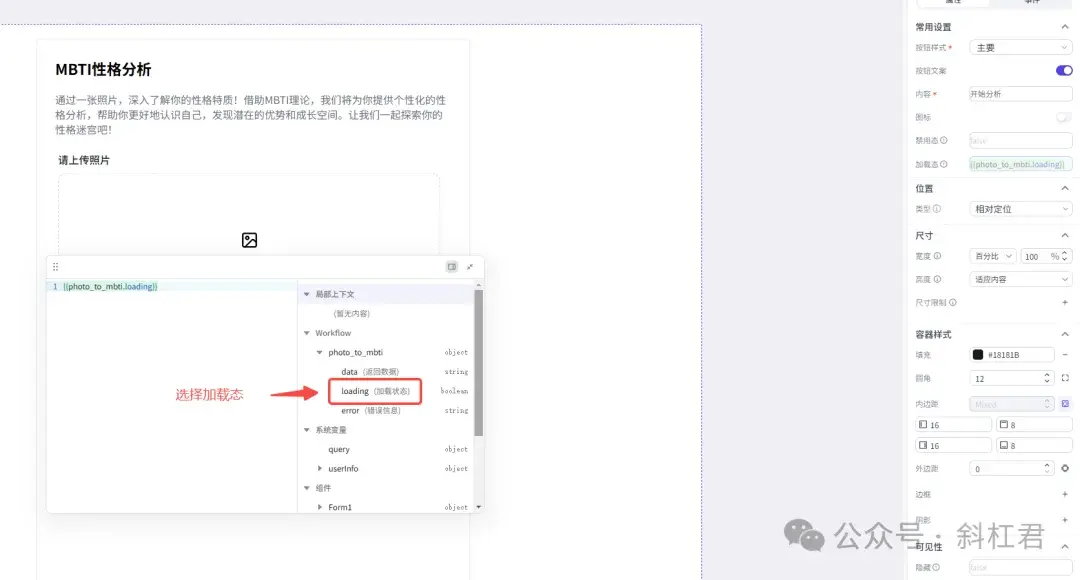The width and height of the screenshot is (1080, 580).
Task: Collapse the 可见性 section
Action: (1065, 546)
